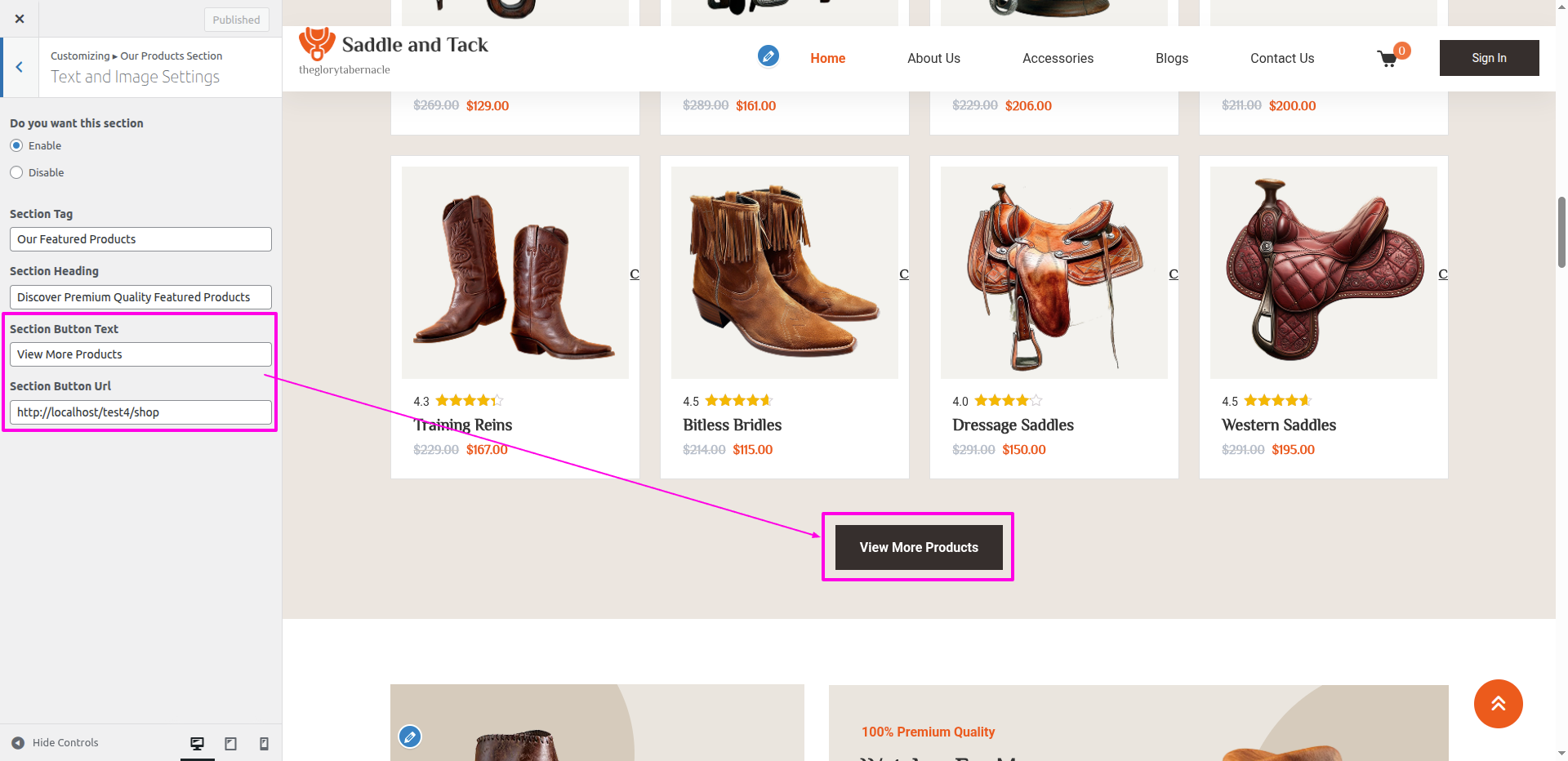Open the Western Saddles product image

1323,273
